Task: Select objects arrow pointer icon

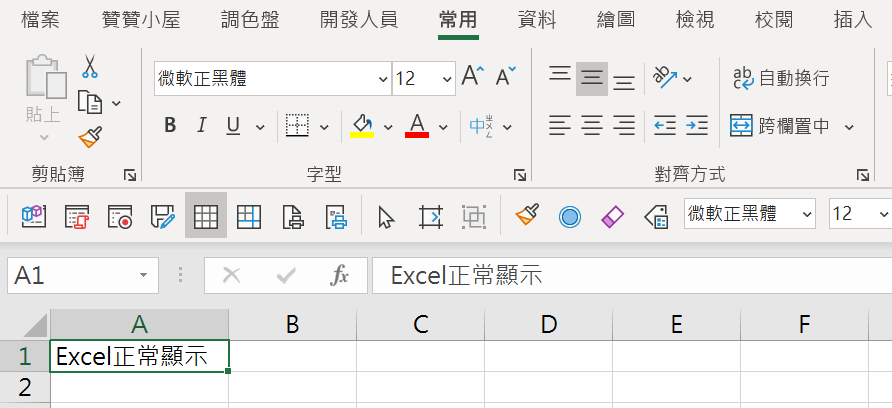Action: click(386, 217)
